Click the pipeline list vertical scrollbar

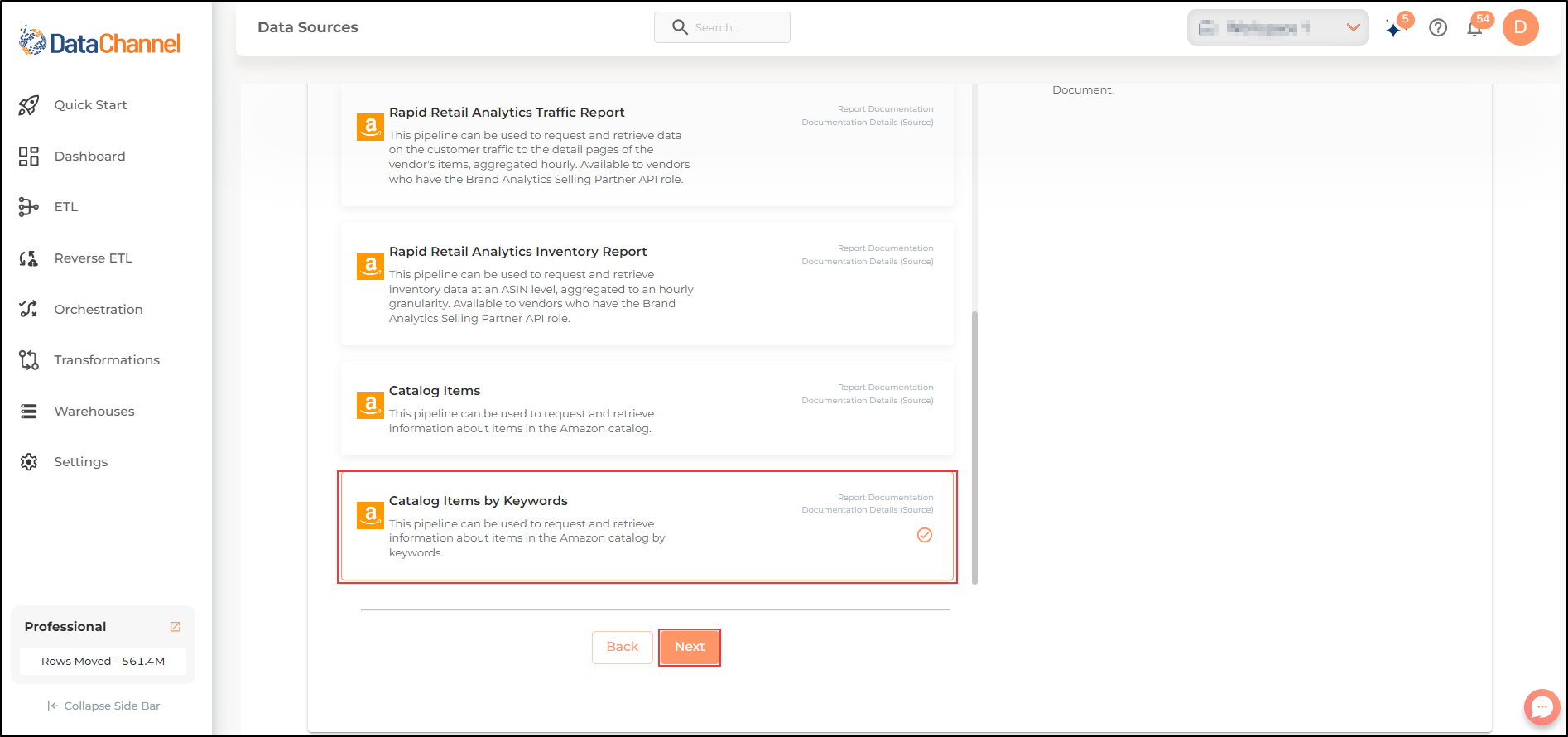(x=974, y=447)
